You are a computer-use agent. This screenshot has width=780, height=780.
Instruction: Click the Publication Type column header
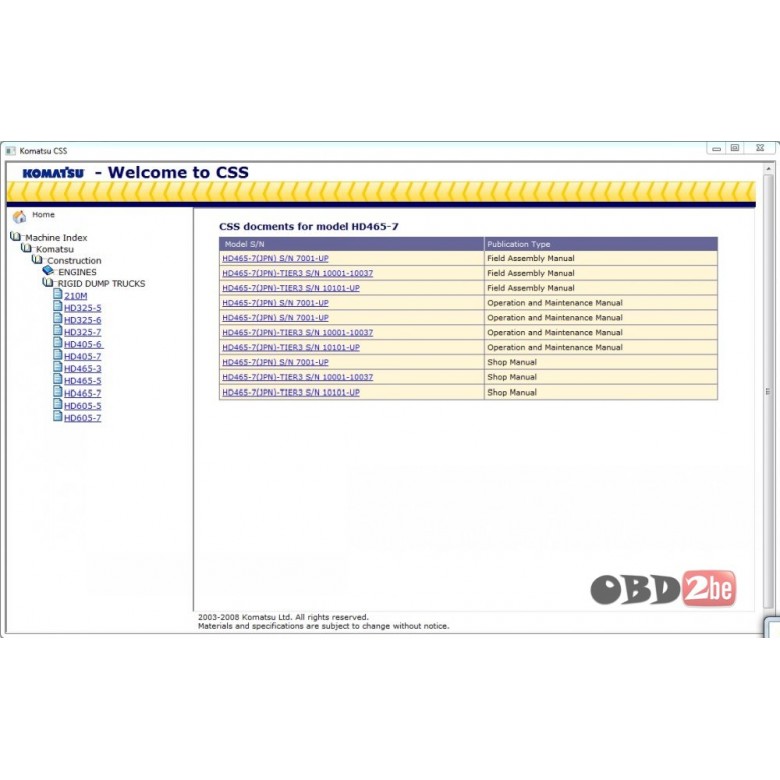click(x=601, y=244)
